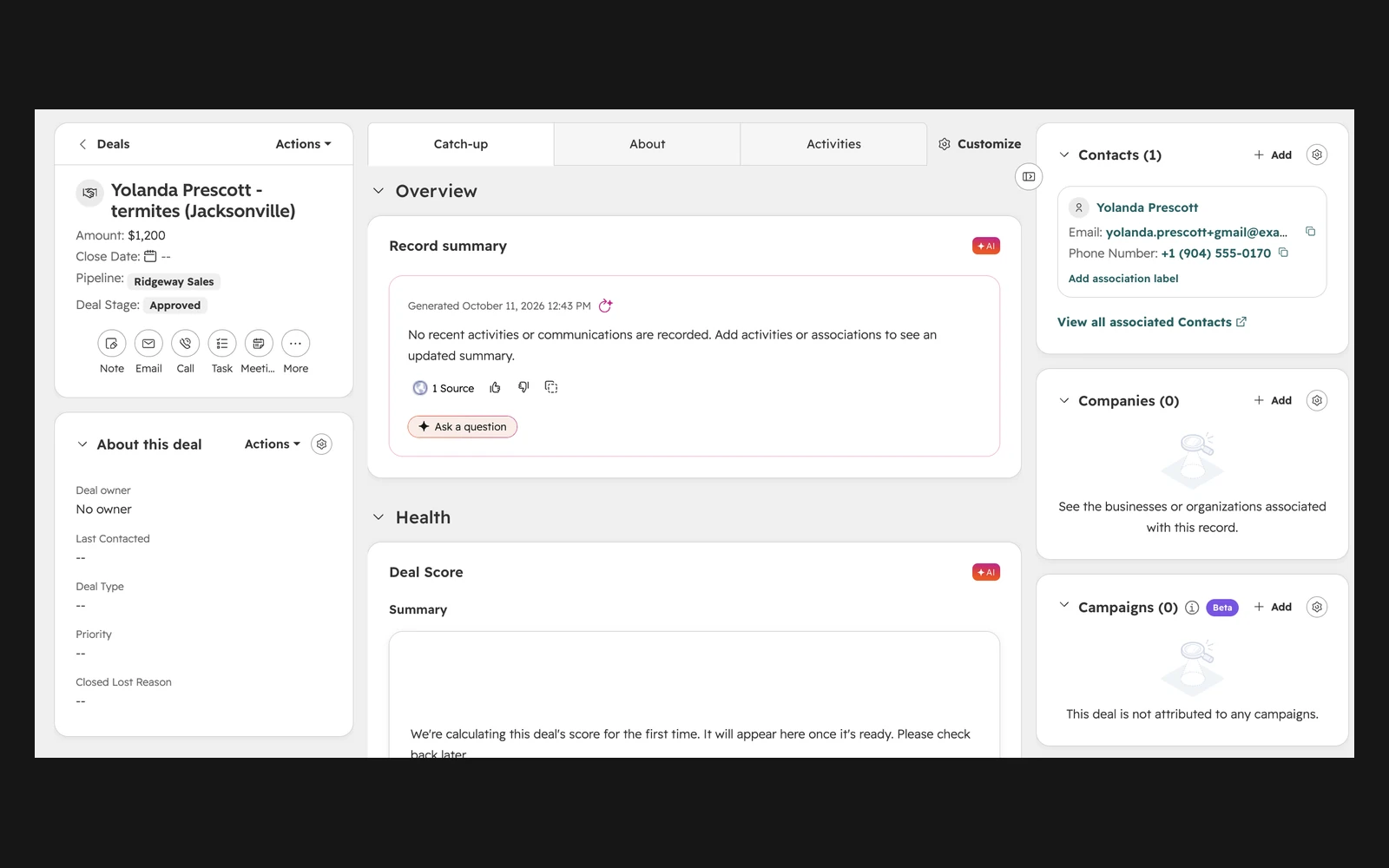The height and width of the screenshot is (868, 1389).
Task: Compose an Email from the deal
Action: click(148, 344)
